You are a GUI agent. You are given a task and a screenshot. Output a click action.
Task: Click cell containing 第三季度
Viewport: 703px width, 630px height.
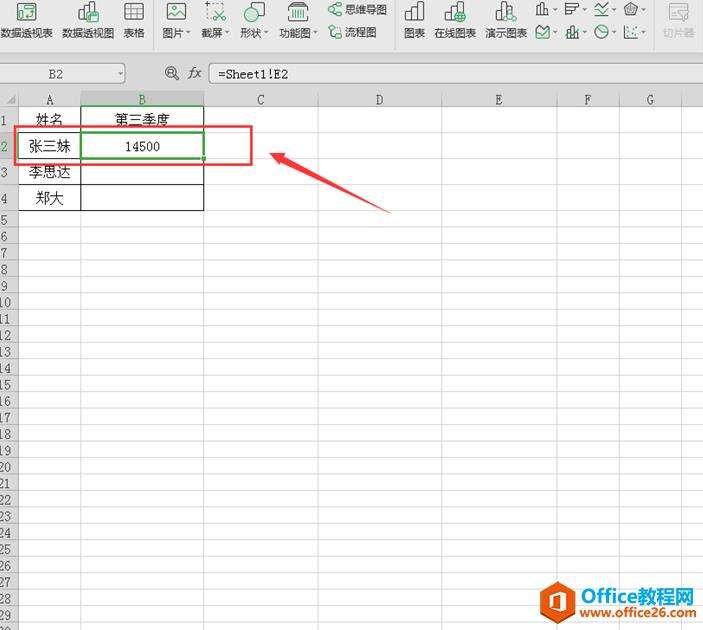(142, 119)
